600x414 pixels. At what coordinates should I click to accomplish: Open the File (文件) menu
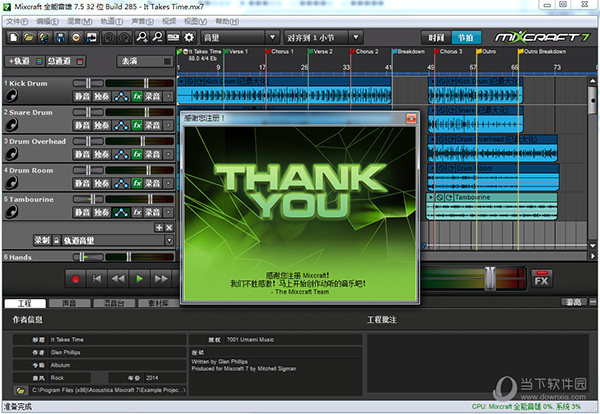(17, 21)
